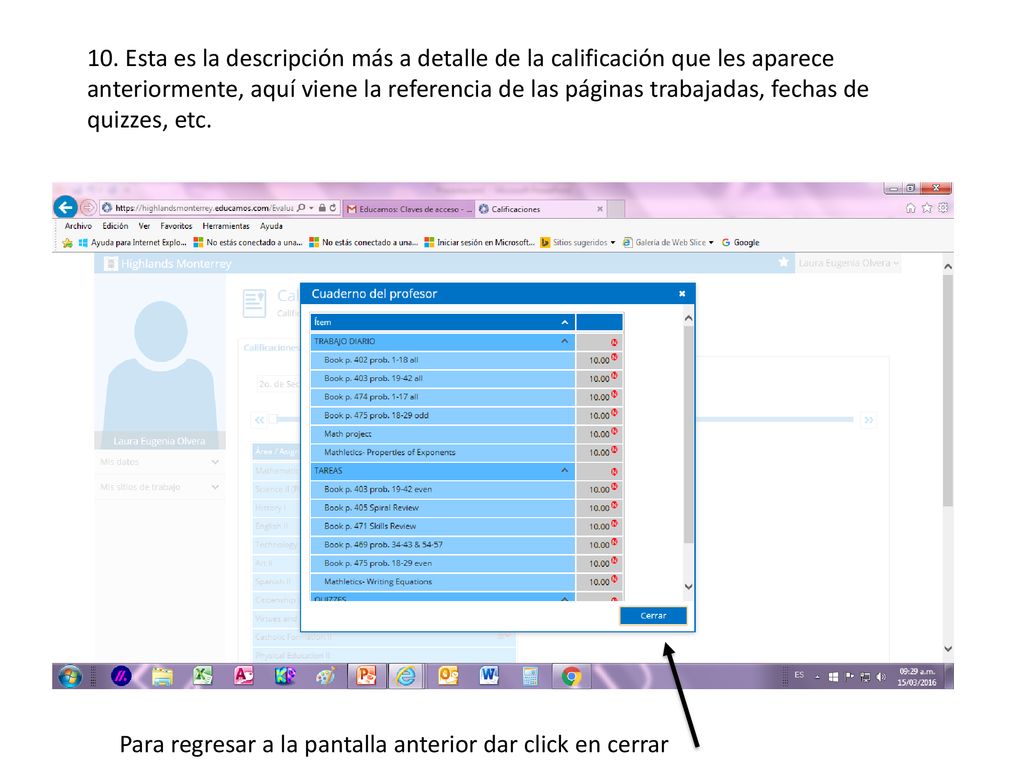
Task: Open Excel from the taskbar
Action: point(202,676)
